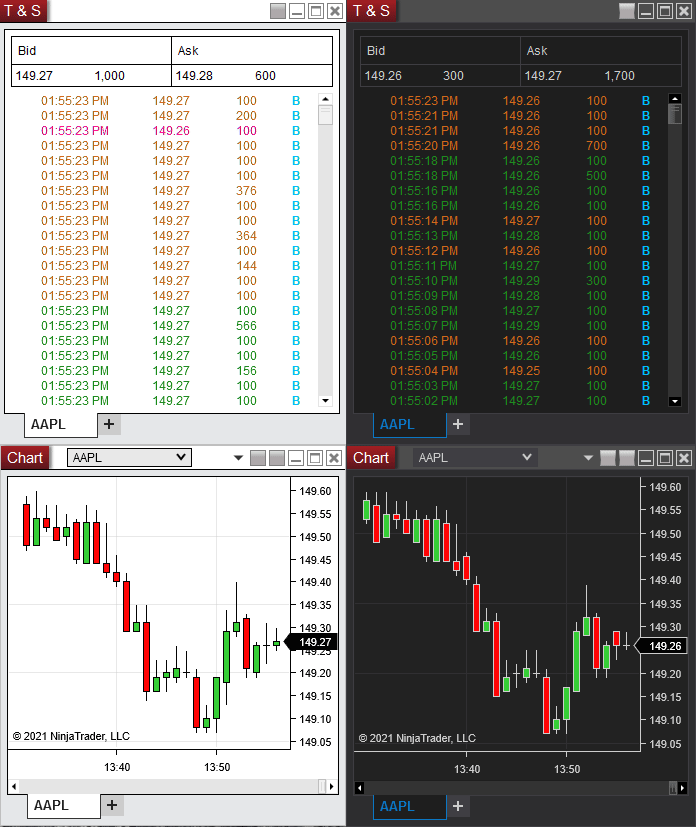Select AAPL tab in dark Chart window

[x=410, y=806]
